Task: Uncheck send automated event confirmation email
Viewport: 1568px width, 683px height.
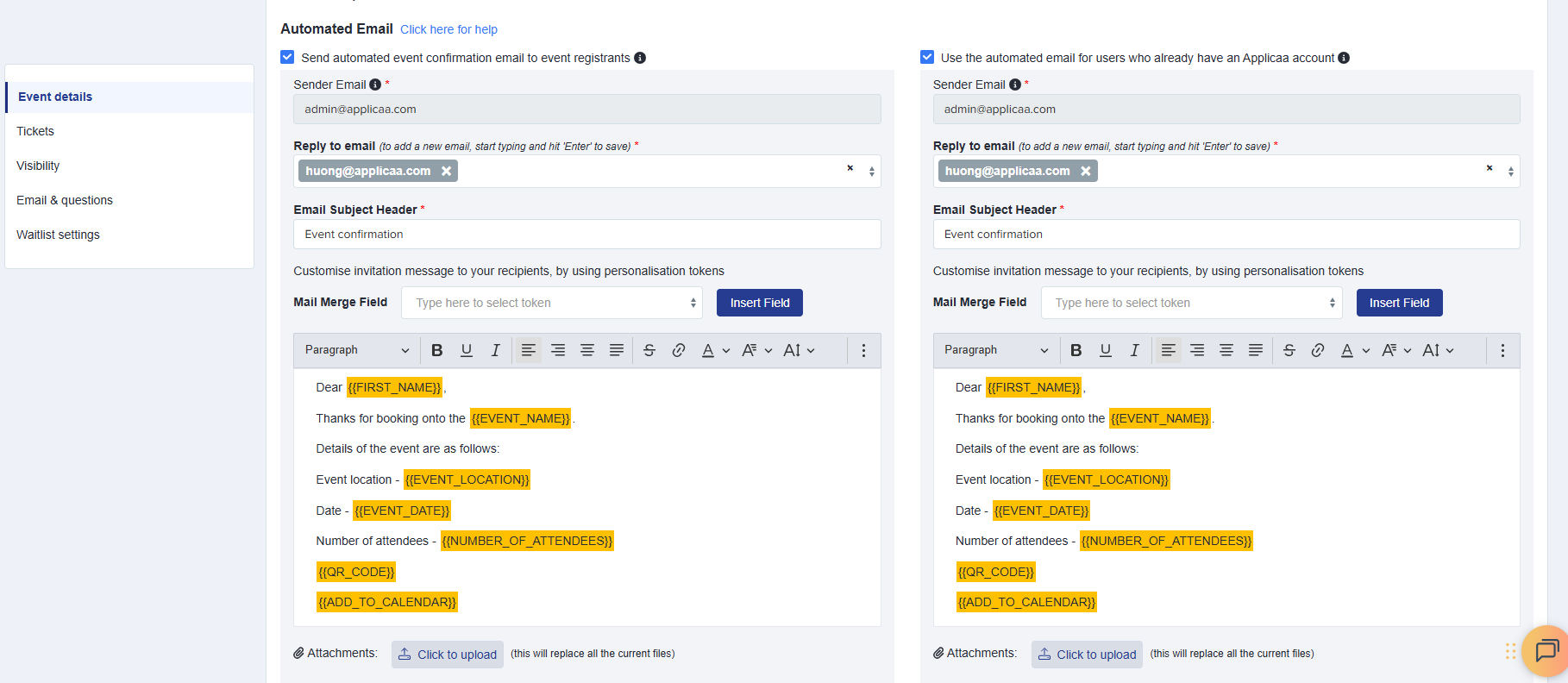Action: click(x=287, y=57)
